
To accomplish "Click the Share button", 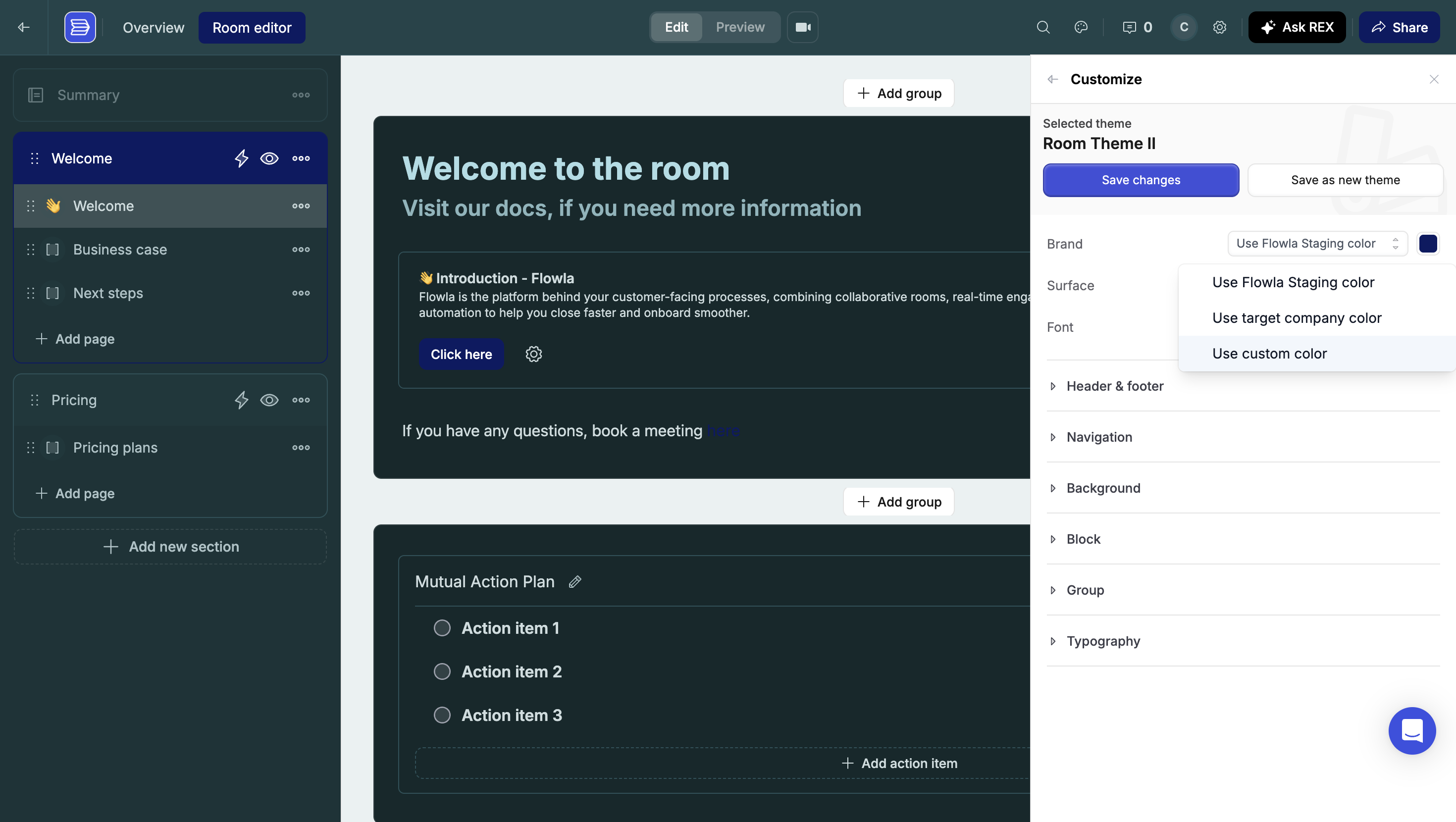I will pyautogui.click(x=1399, y=27).
